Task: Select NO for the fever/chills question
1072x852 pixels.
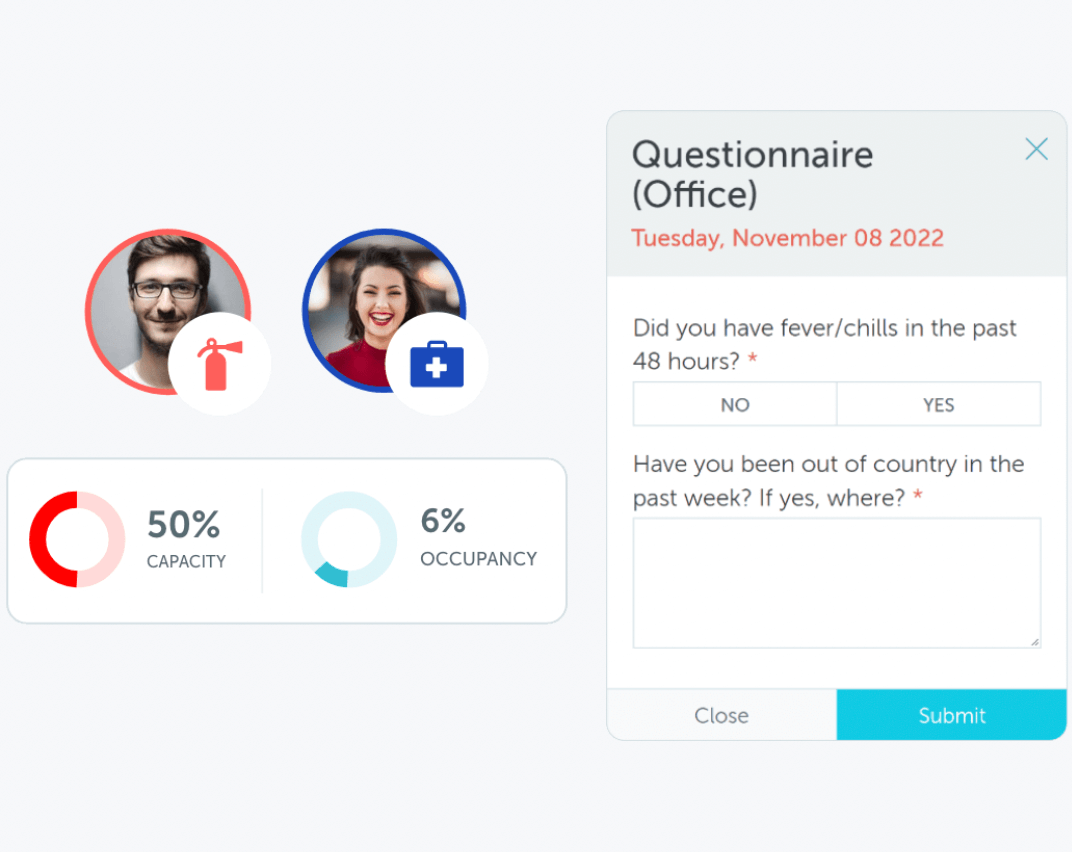Action: tap(735, 404)
